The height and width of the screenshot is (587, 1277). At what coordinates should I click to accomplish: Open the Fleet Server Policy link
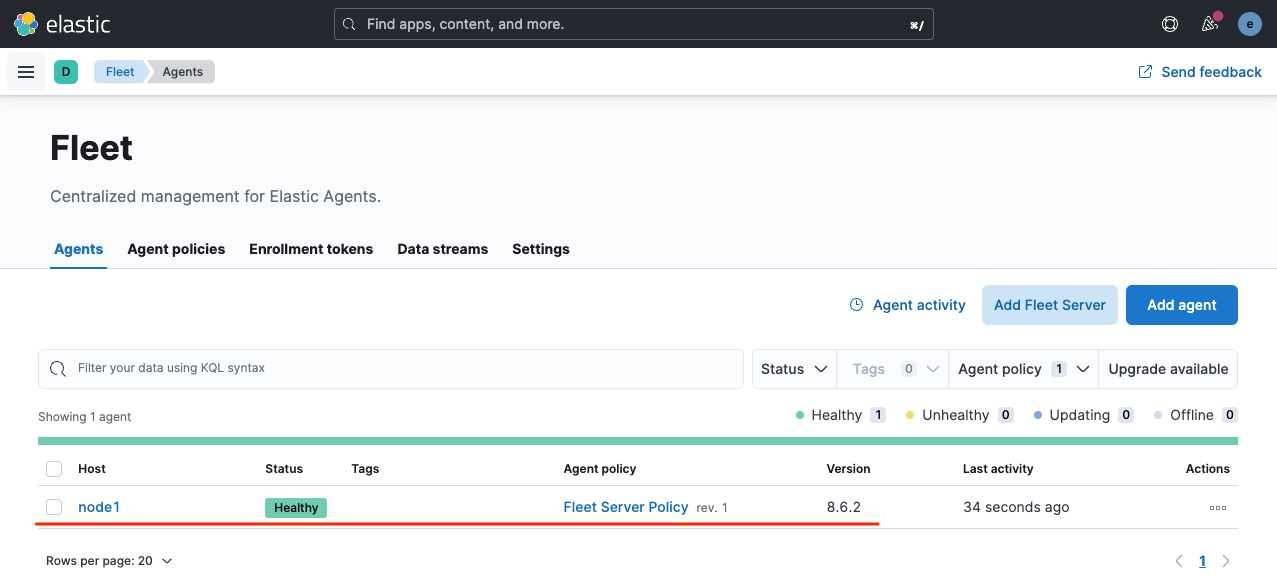pos(626,507)
